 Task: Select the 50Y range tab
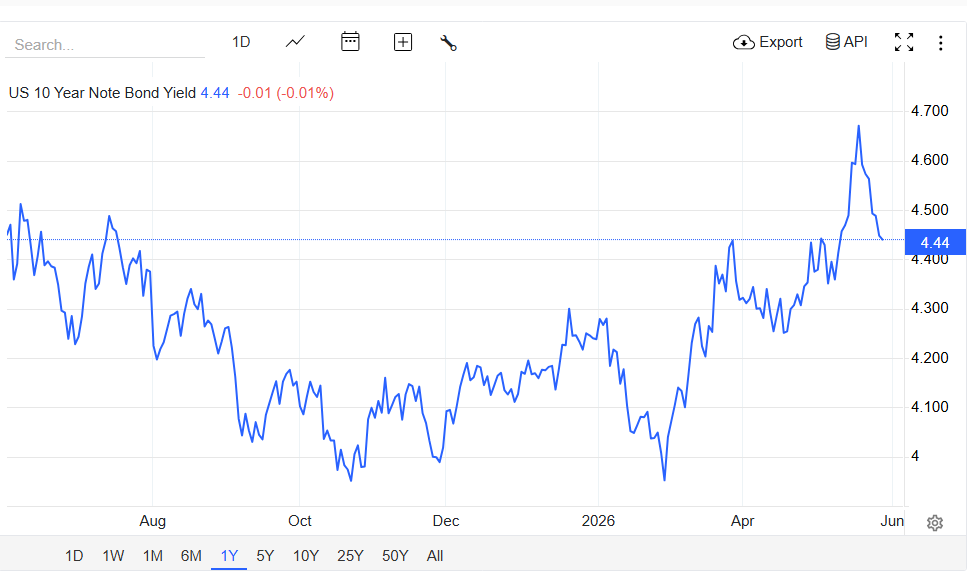pos(395,556)
